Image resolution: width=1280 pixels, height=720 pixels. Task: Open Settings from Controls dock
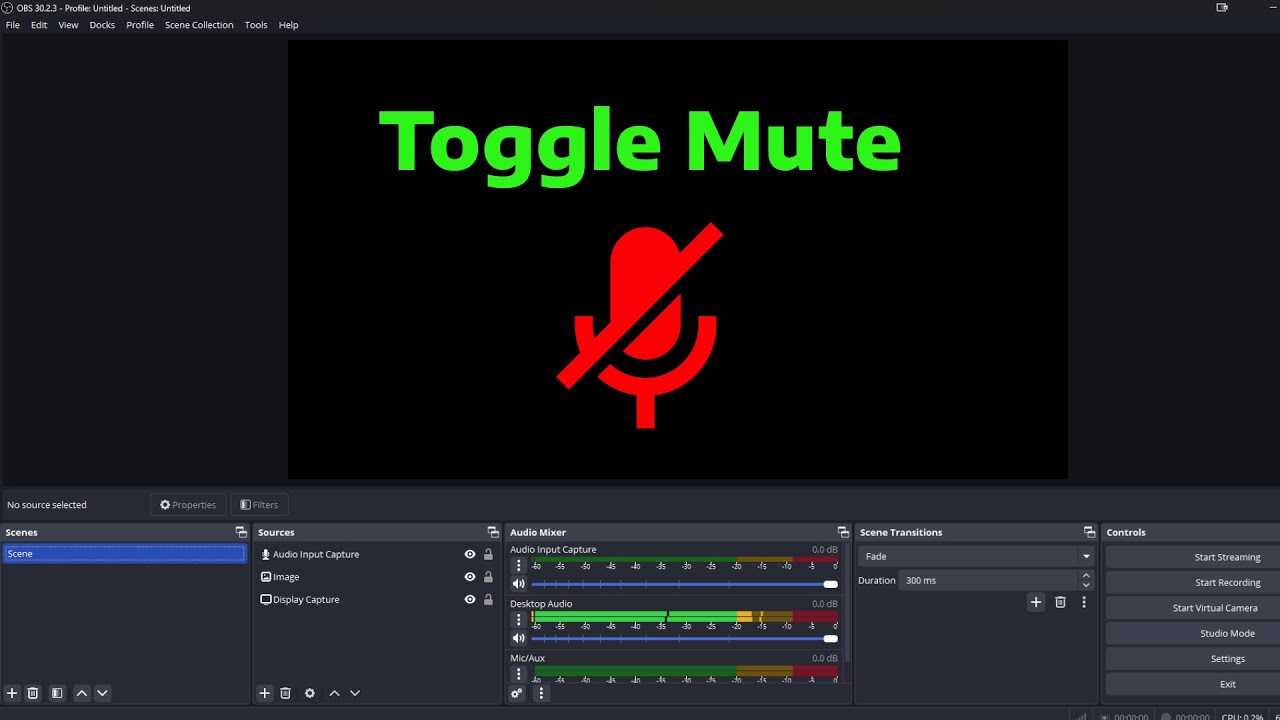[1192, 659]
